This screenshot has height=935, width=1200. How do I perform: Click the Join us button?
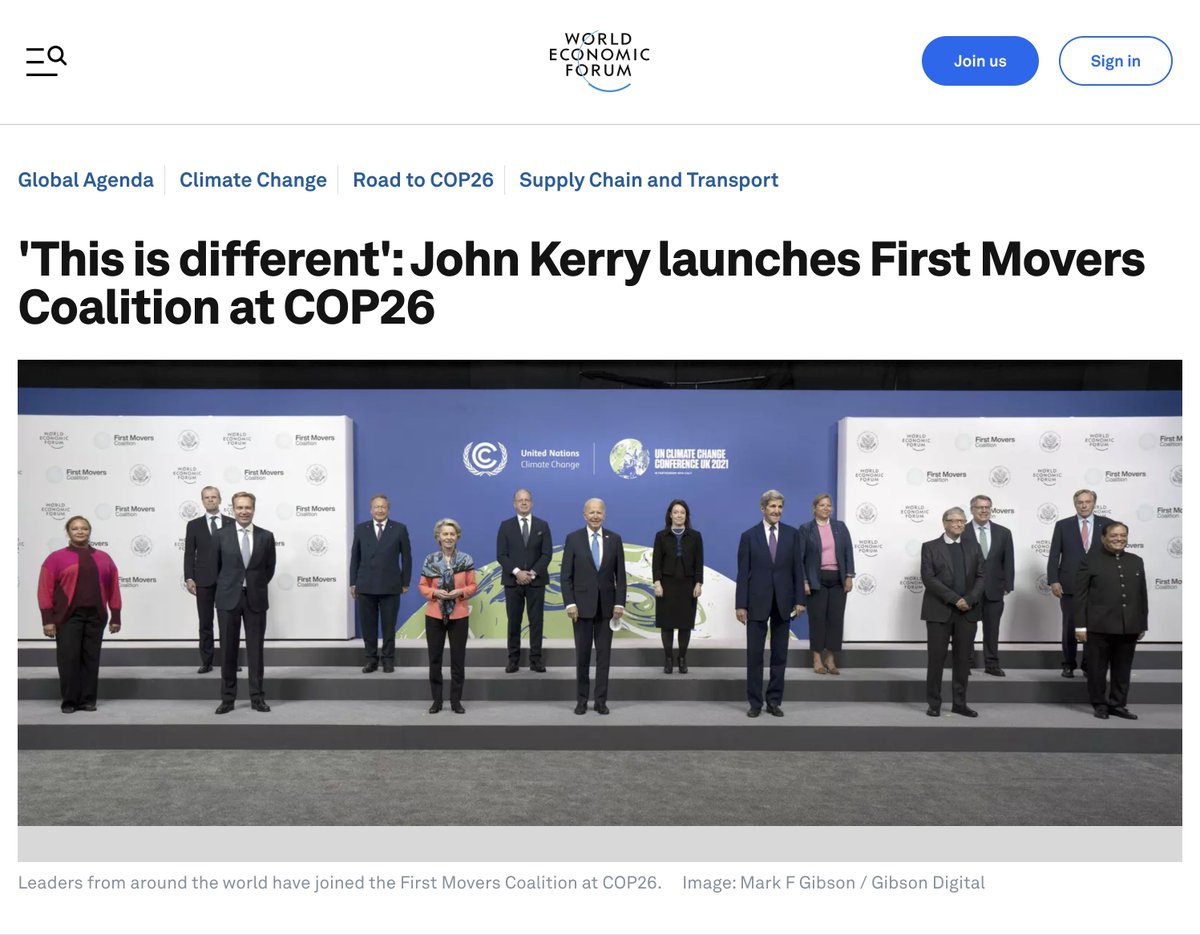[980, 61]
